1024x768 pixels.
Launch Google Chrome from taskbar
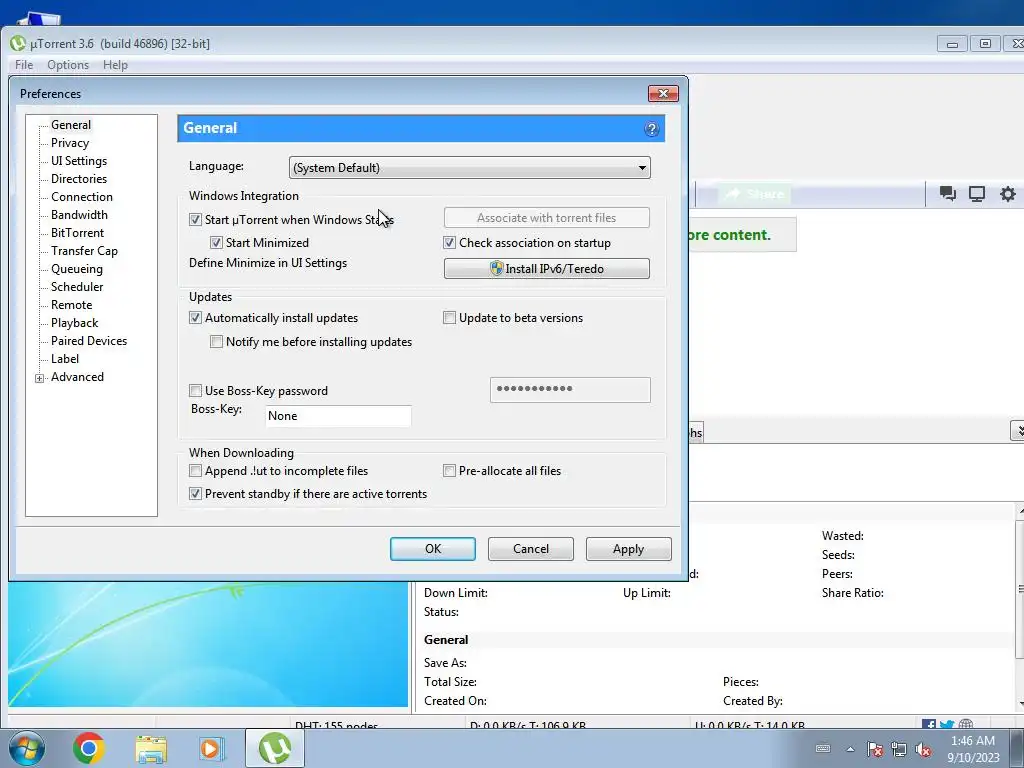[89, 748]
